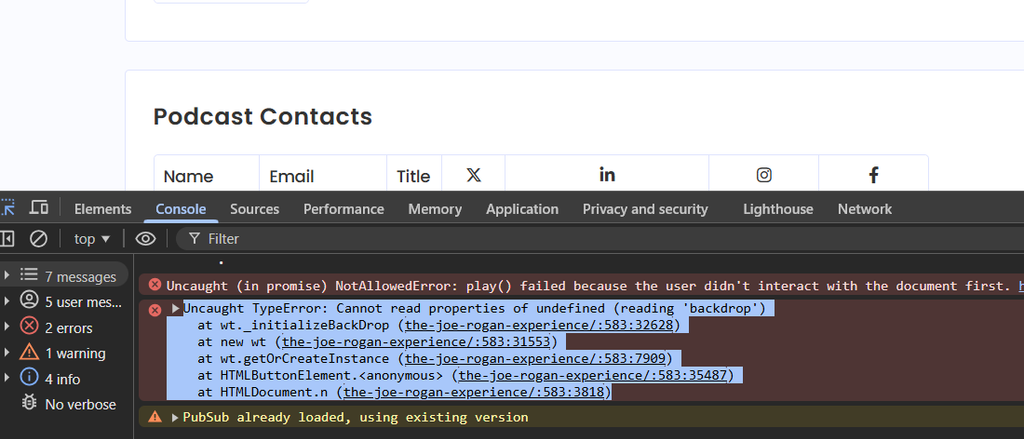Open source link for wt.getOrCreateInstance :583:7909
The image size is (1024, 439).
(535, 359)
